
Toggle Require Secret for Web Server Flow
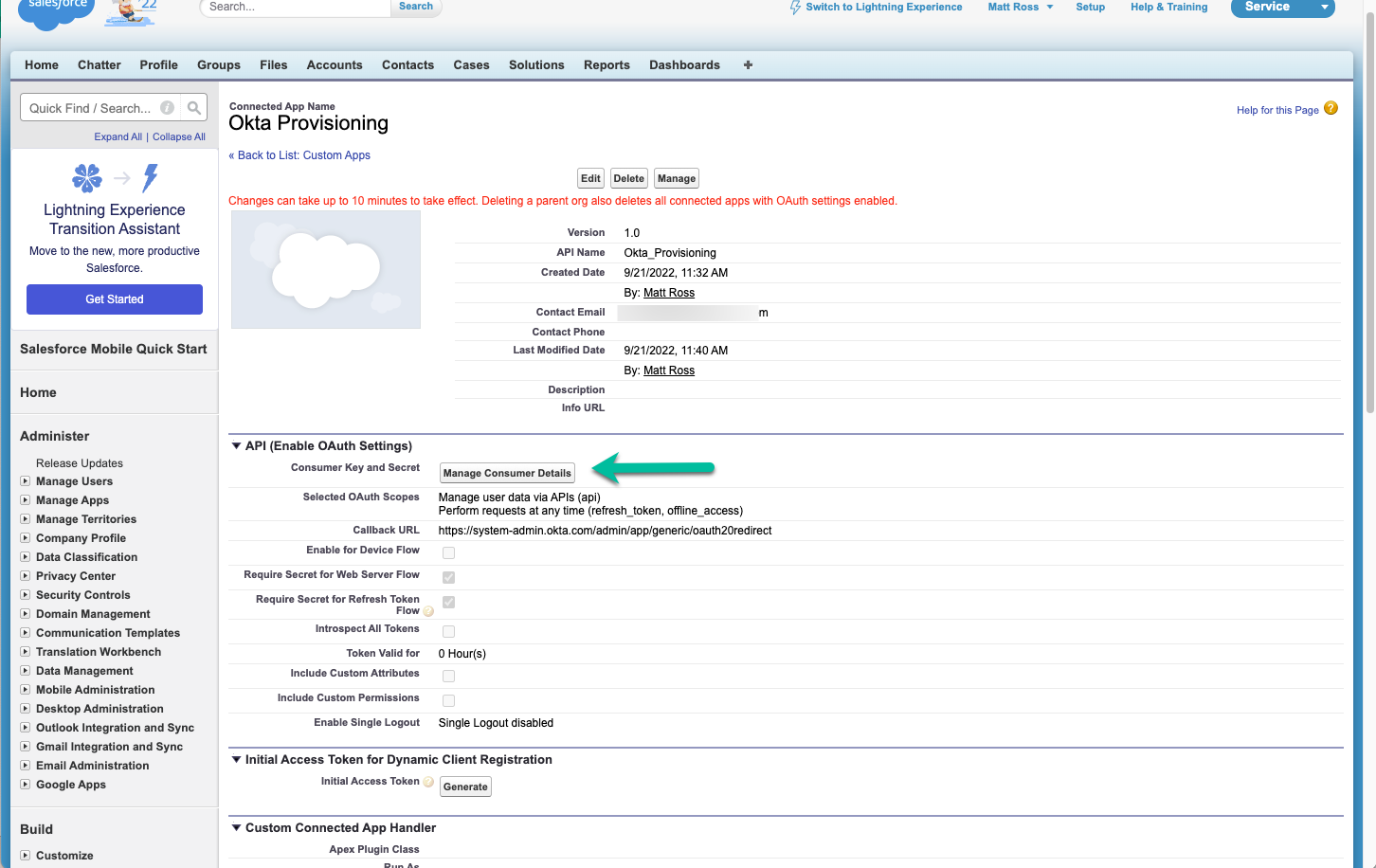tap(448, 577)
